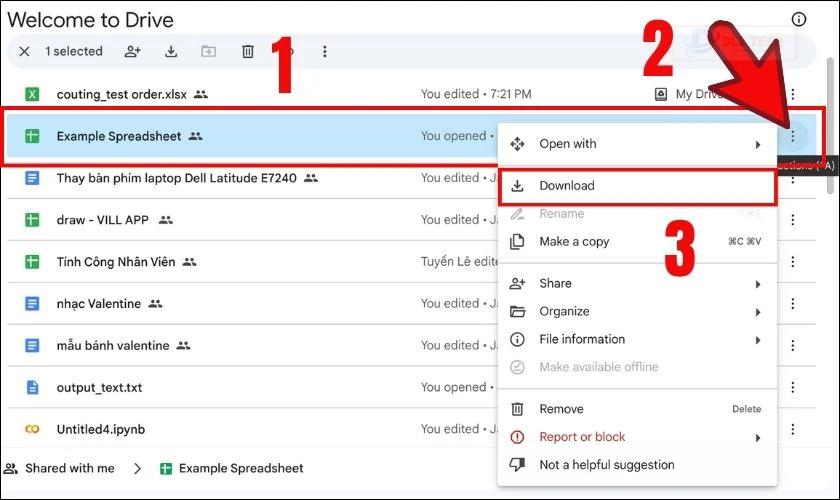Choose Download in the context menu

[x=638, y=186]
